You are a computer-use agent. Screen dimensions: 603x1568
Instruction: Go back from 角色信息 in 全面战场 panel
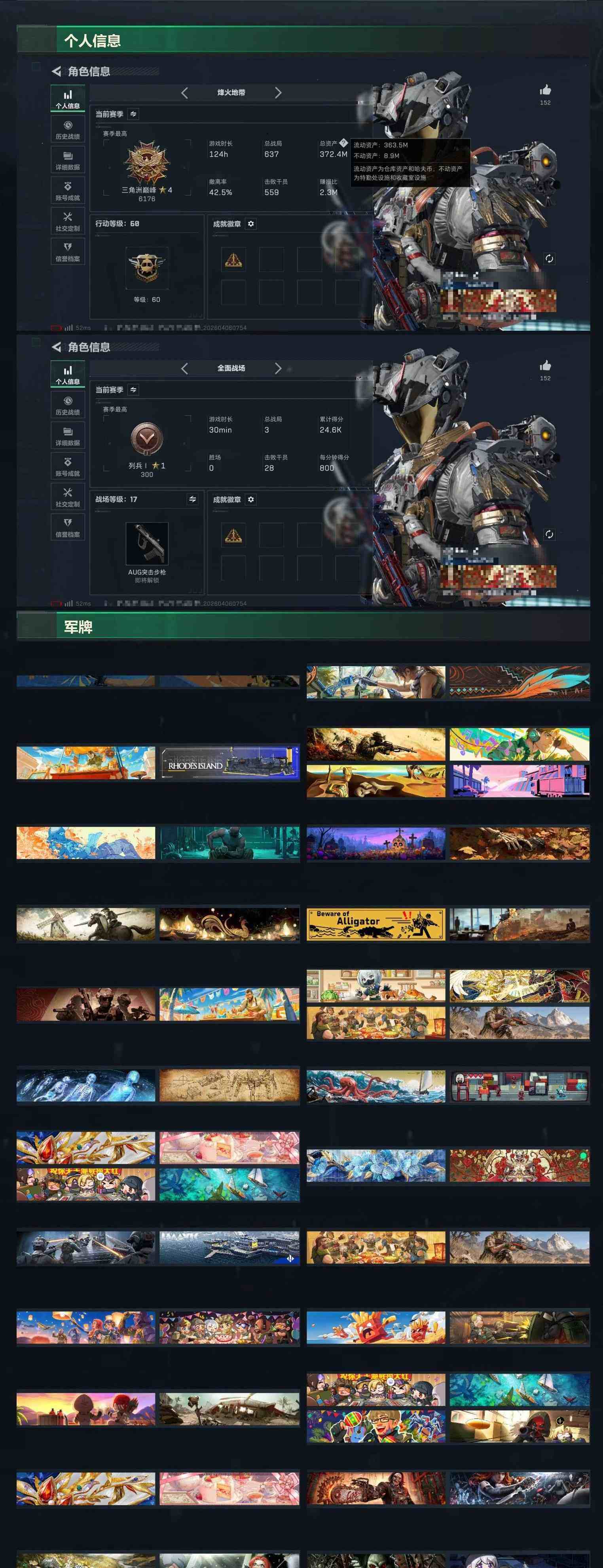56,347
